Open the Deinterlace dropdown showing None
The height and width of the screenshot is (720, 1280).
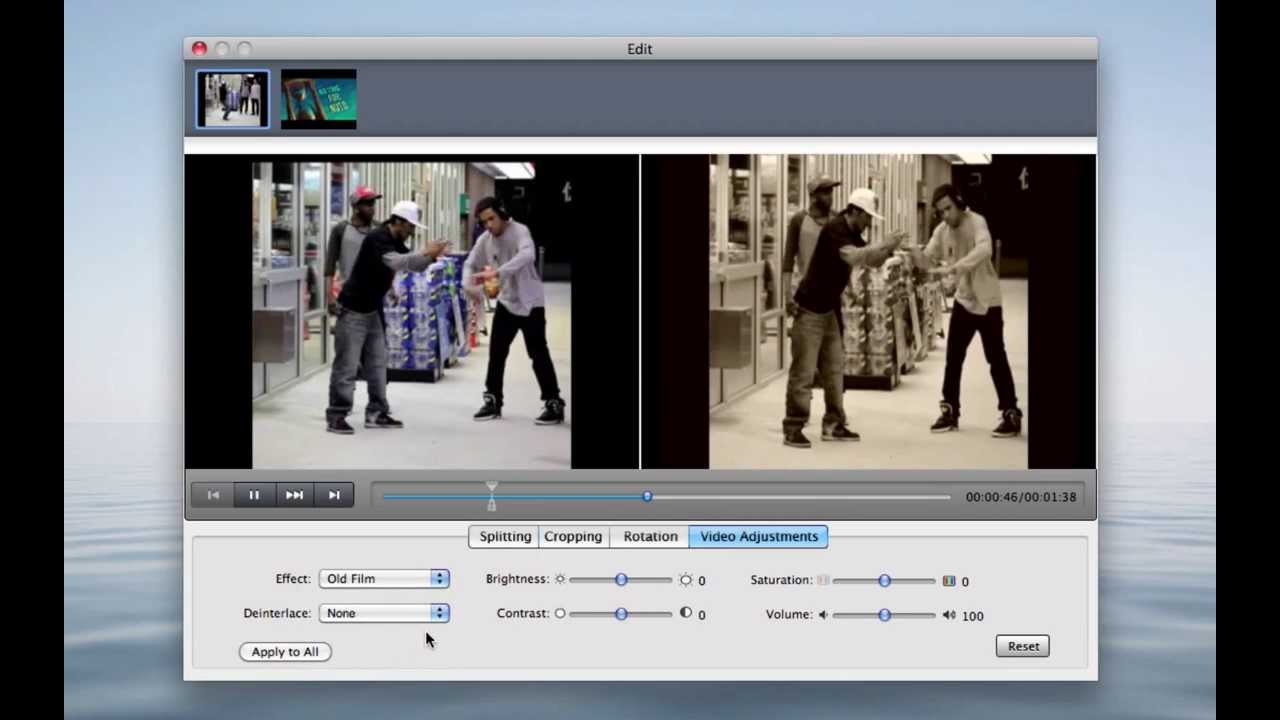pyautogui.click(x=384, y=613)
